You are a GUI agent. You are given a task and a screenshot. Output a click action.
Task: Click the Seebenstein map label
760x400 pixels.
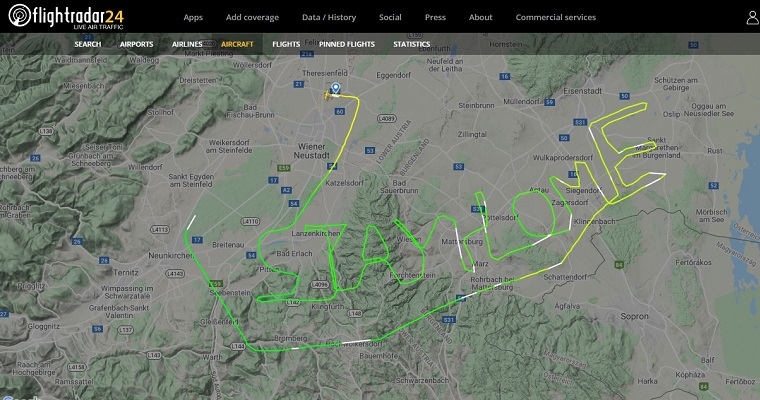pyautogui.click(x=230, y=293)
